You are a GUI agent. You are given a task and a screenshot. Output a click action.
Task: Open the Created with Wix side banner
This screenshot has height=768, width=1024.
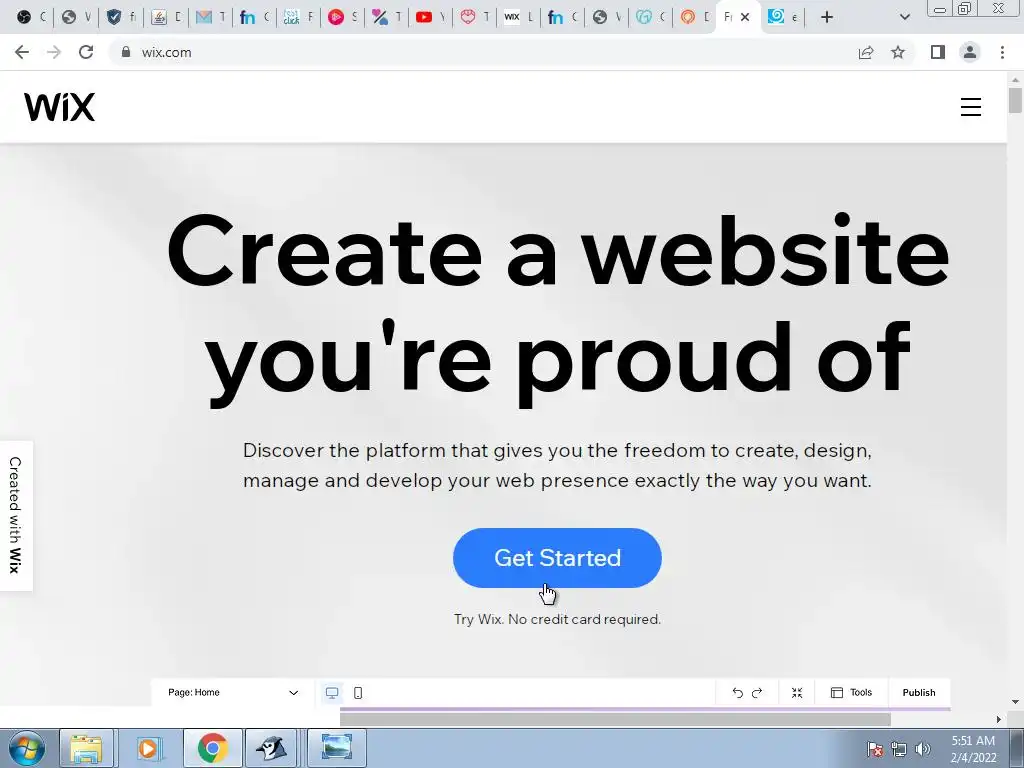[x=16, y=515]
